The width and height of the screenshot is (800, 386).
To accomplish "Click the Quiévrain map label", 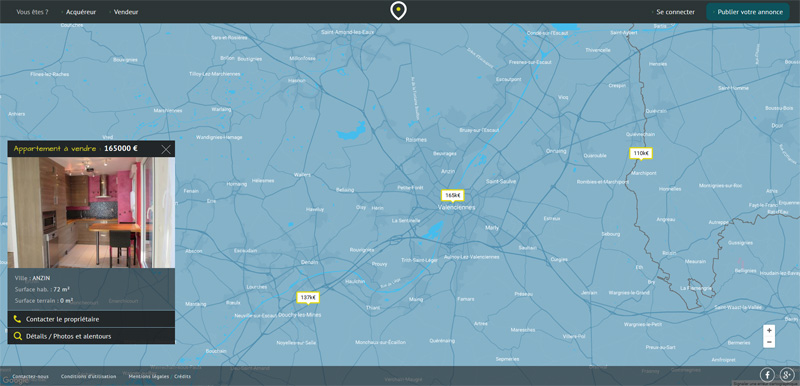I will point(656,111).
